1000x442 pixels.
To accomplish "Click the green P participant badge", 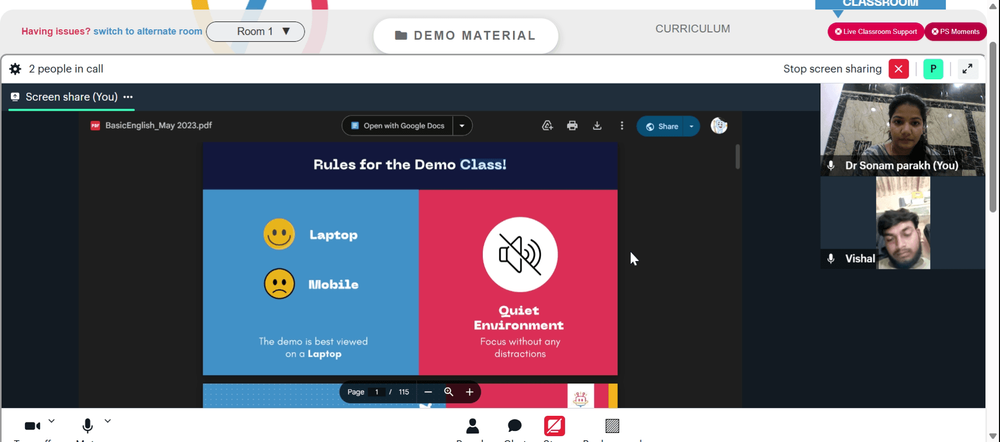I will [933, 69].
